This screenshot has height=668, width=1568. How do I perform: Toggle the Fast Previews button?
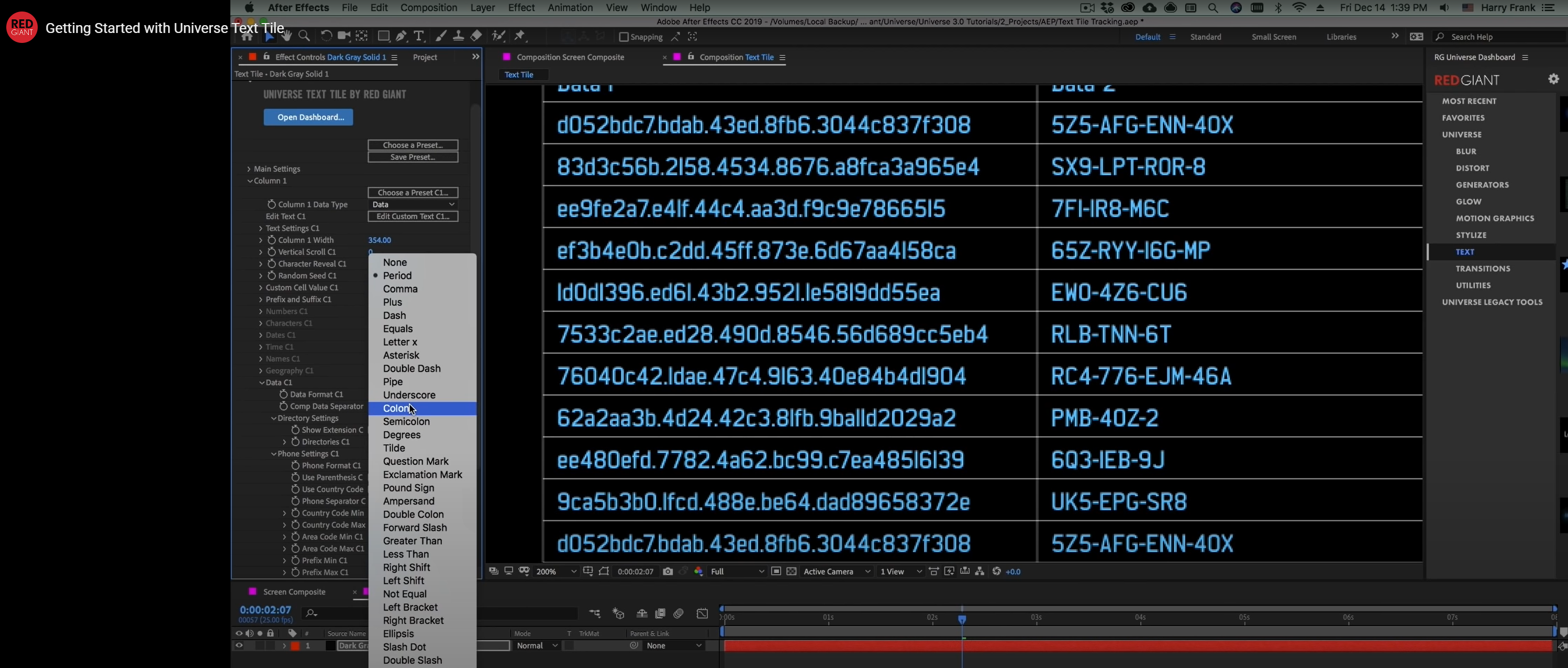(949, 571)
